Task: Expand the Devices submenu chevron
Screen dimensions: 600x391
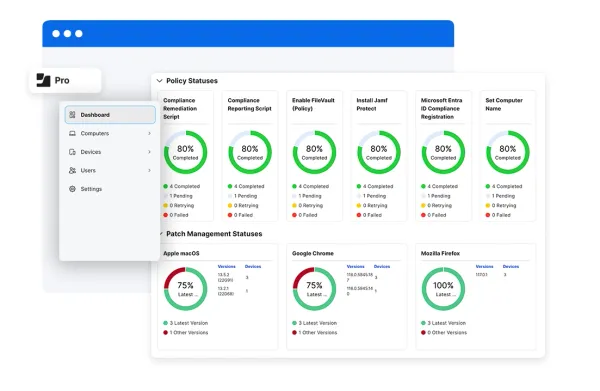Action: tap(149, 152)
